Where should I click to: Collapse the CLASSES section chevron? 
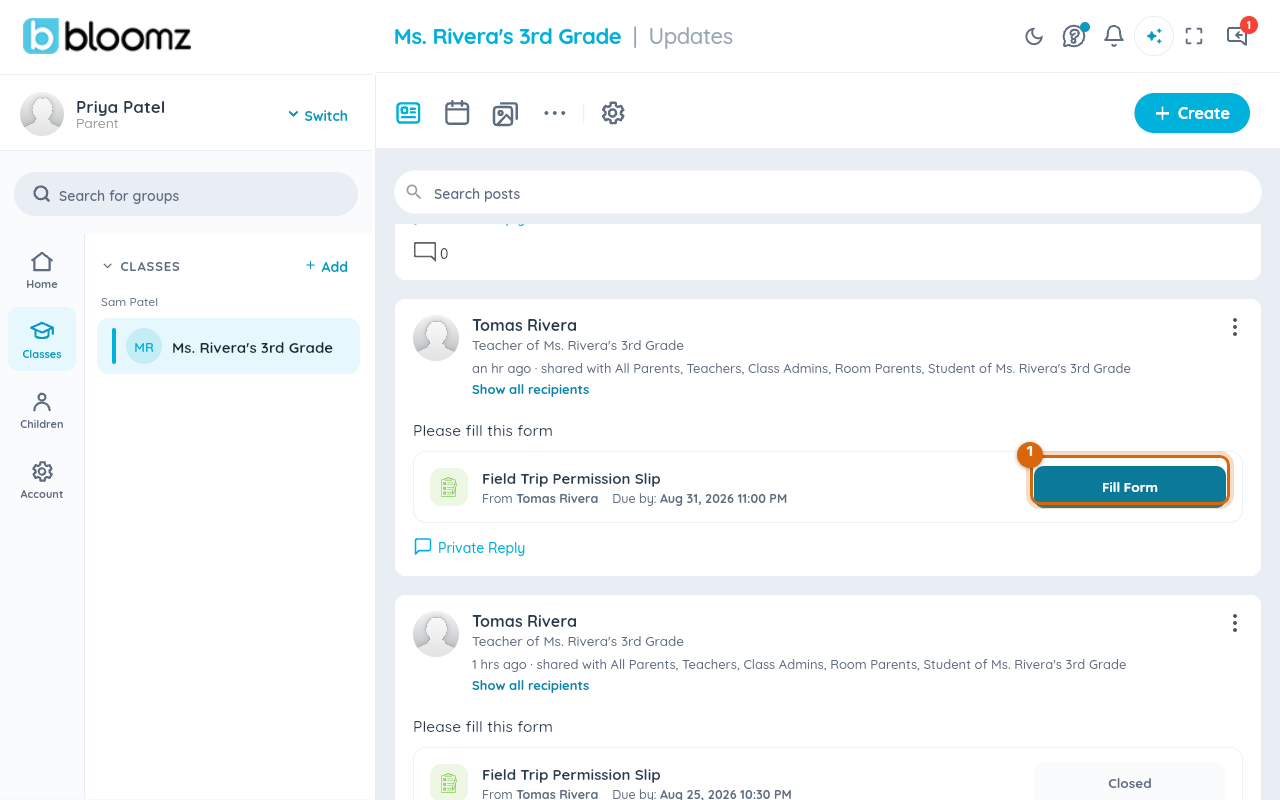[108, 266]
